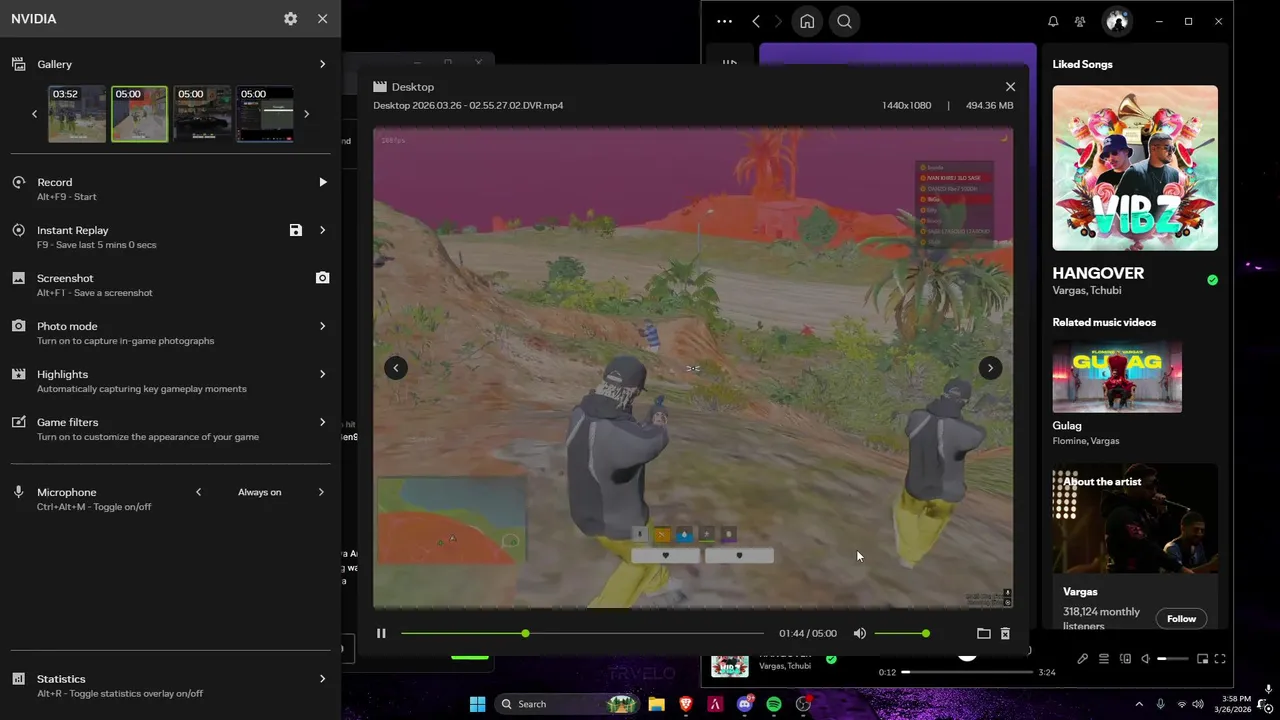Open Spotify lyrics microphone icon
The image size is (1280, 720).
tap(1082, 659)
